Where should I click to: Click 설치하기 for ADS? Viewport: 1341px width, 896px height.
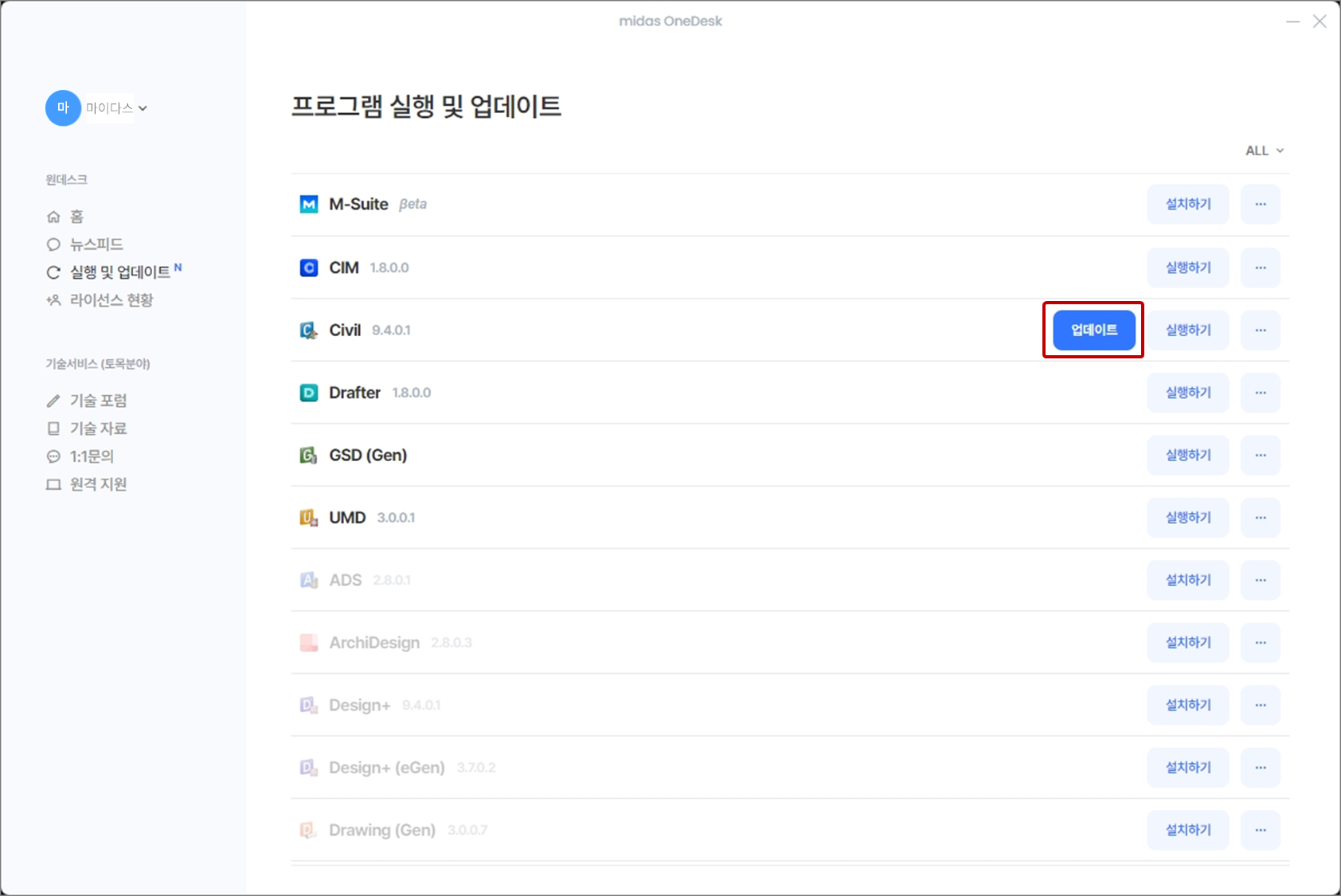1188,580
